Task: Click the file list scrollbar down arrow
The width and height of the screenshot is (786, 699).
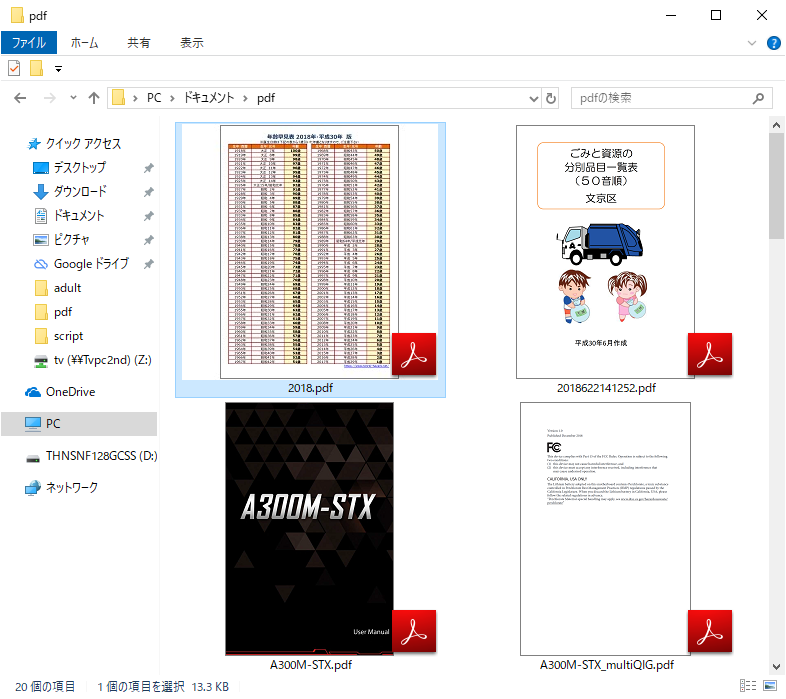Action: (776, 666)
